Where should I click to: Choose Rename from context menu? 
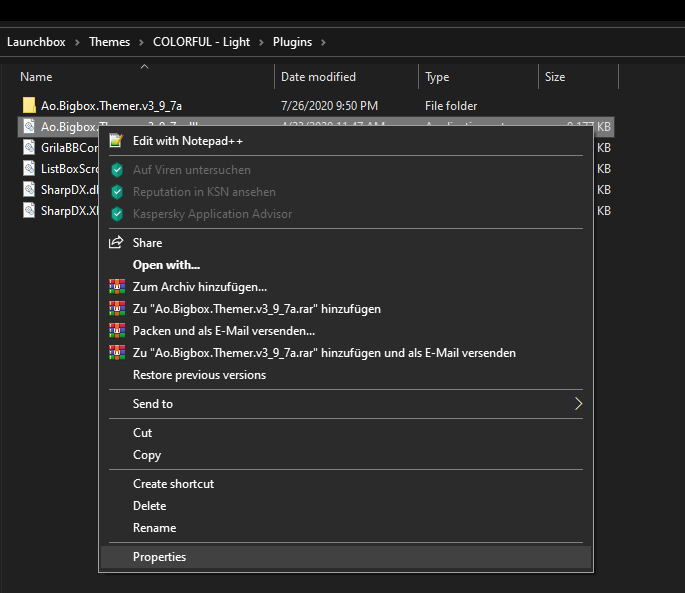pyautogui.click(x=346, y=528)
